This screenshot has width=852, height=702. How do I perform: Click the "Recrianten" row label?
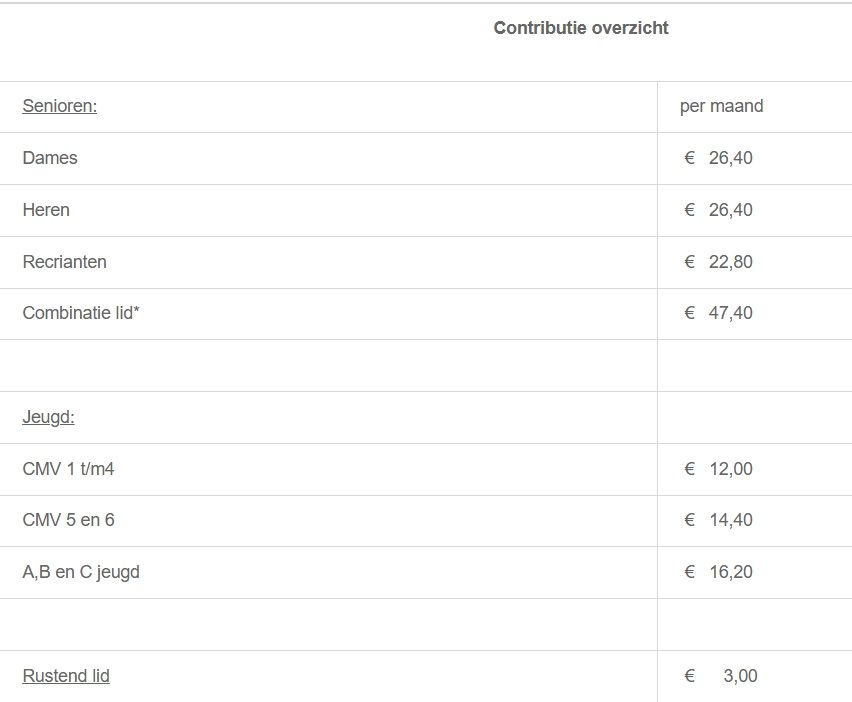[x=64, y=262]
